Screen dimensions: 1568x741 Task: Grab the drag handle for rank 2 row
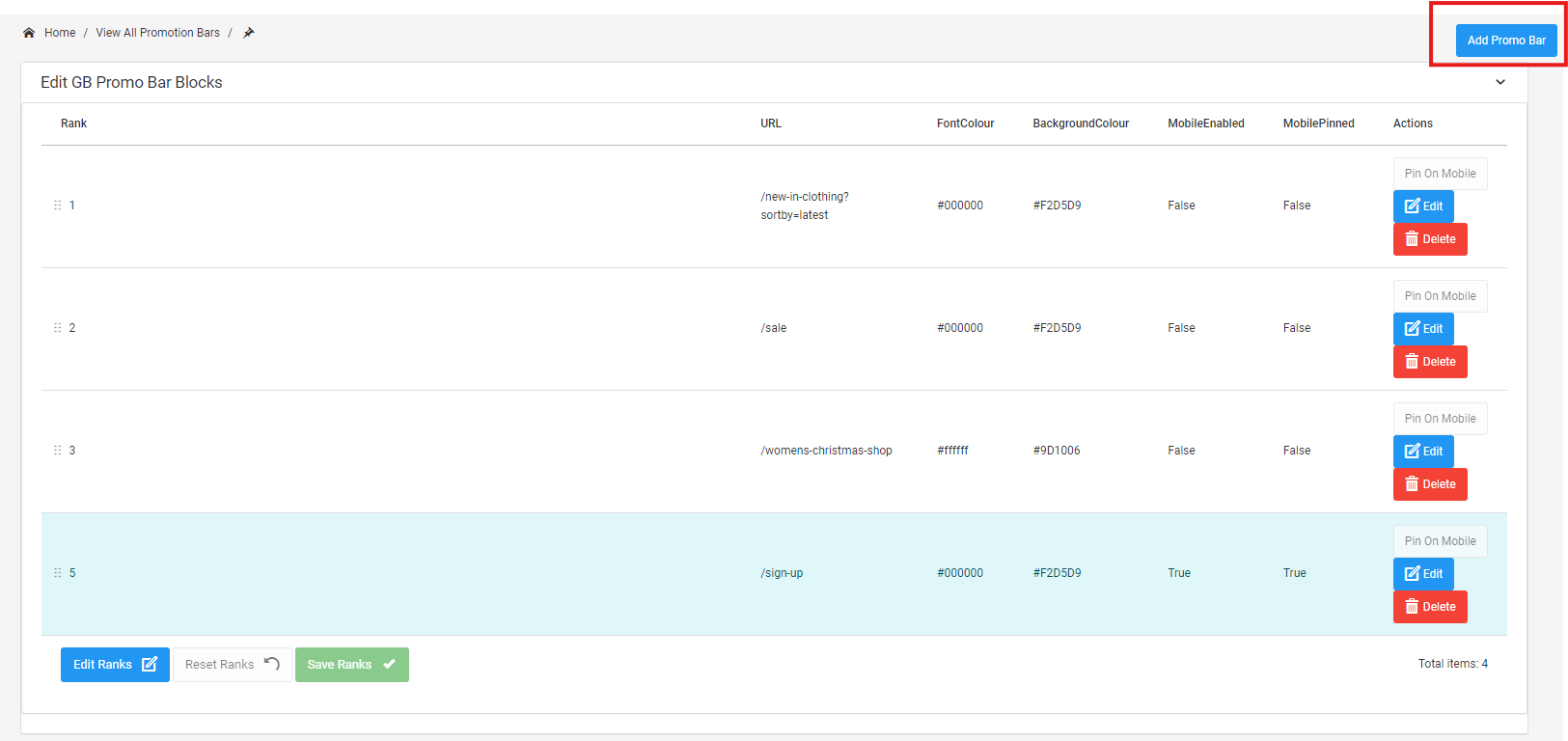tap(58, 328)
